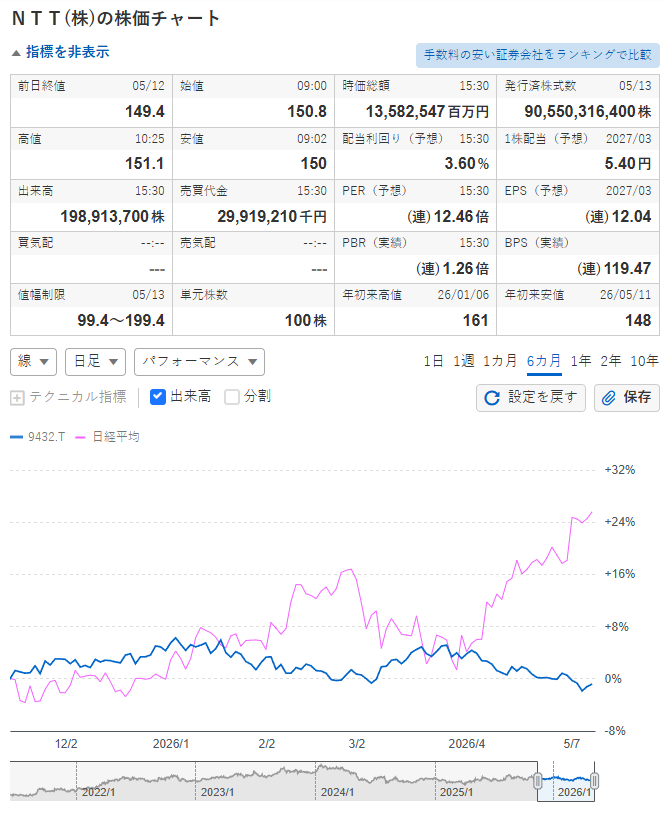The width and height of the screenshot is (665, 815).
Task: Click the 年初来高値 value 161
Action: (476, 321)
